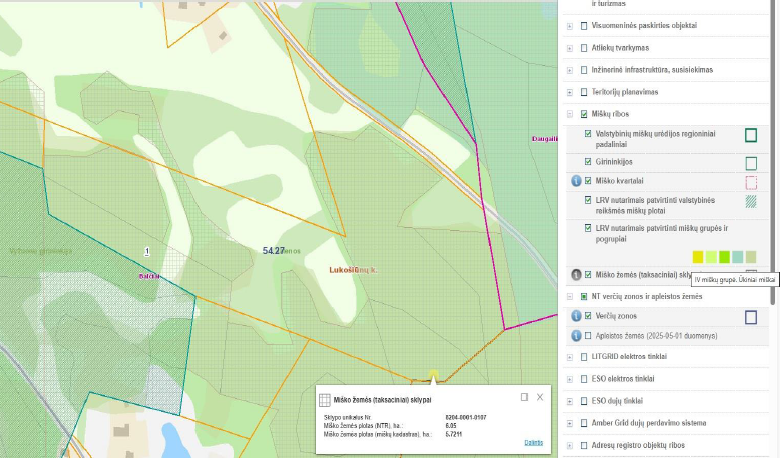Open info for Miško kvartalai layer
This screenshot has width=780, height=458.
tap(576, 181)
